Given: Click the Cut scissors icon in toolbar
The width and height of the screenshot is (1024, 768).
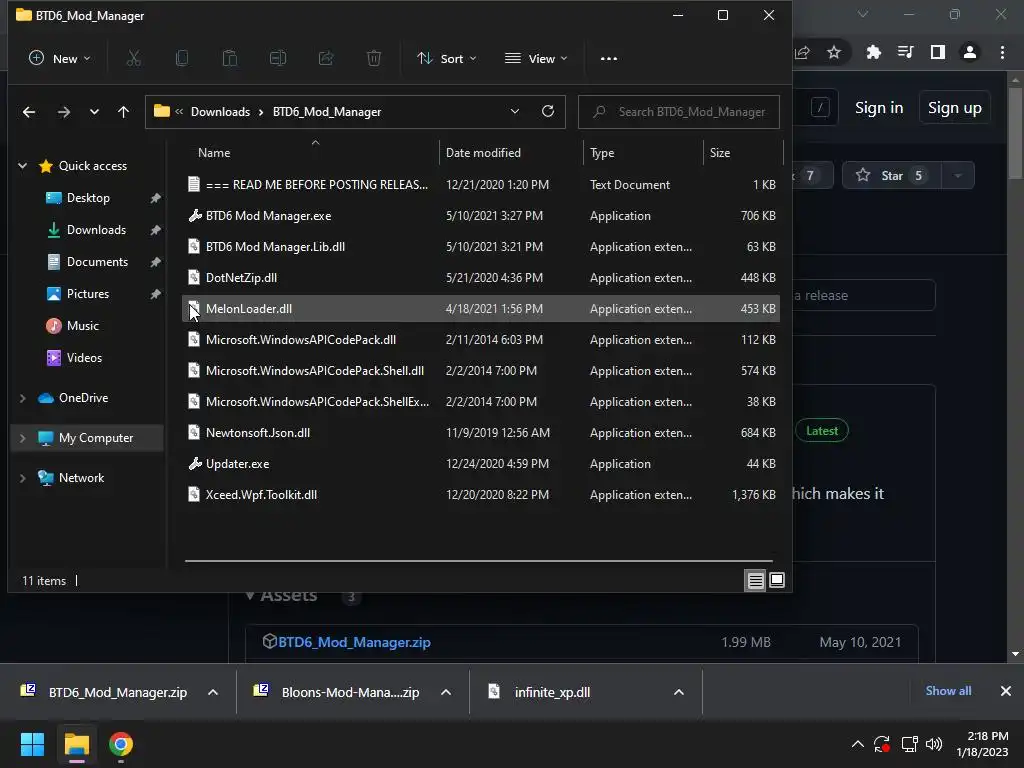Looking at the screenshot, I should click(133, 58).
